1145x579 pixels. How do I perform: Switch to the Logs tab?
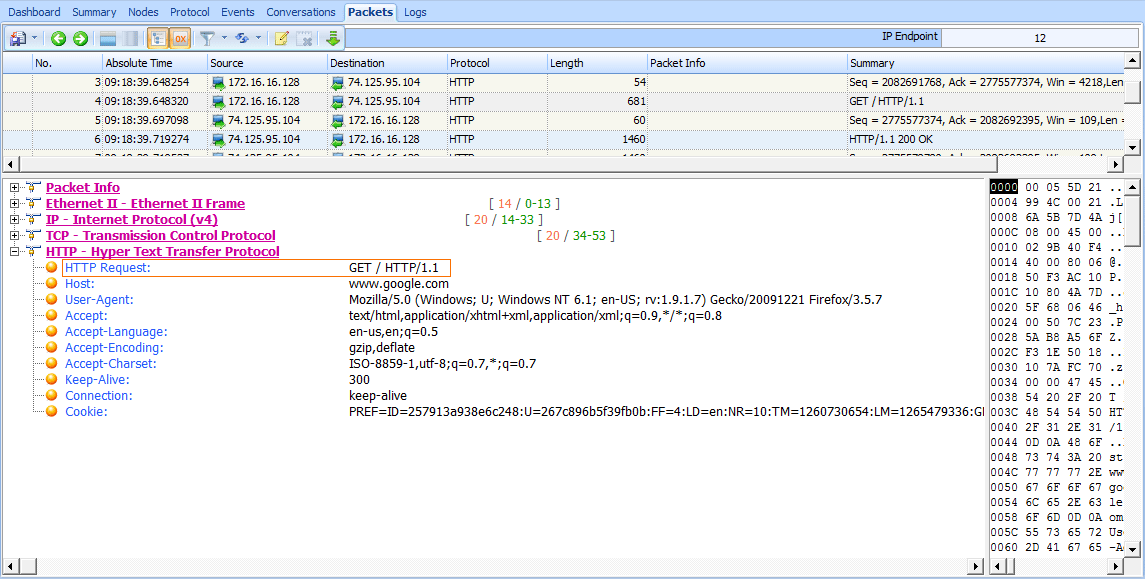click(x=415, y=12)
